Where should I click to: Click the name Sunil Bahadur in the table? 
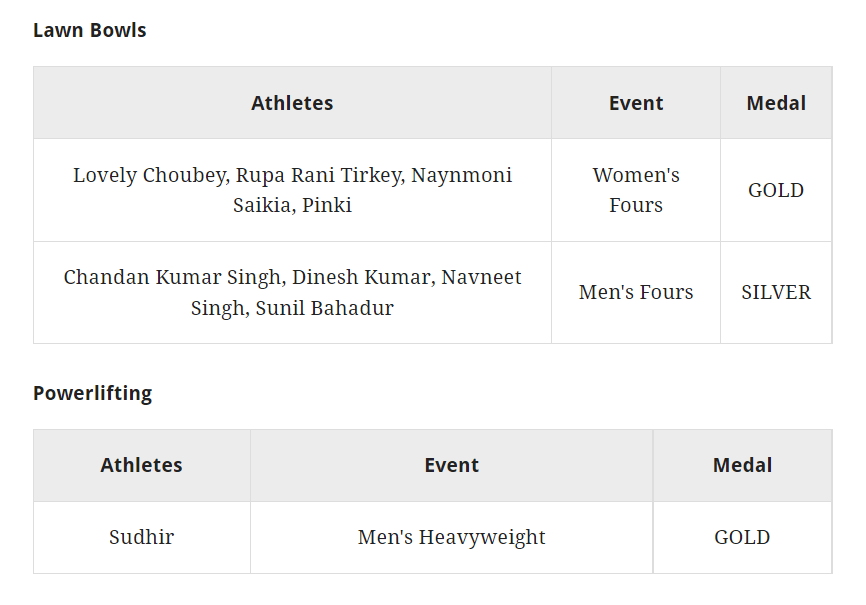point(325,308)
